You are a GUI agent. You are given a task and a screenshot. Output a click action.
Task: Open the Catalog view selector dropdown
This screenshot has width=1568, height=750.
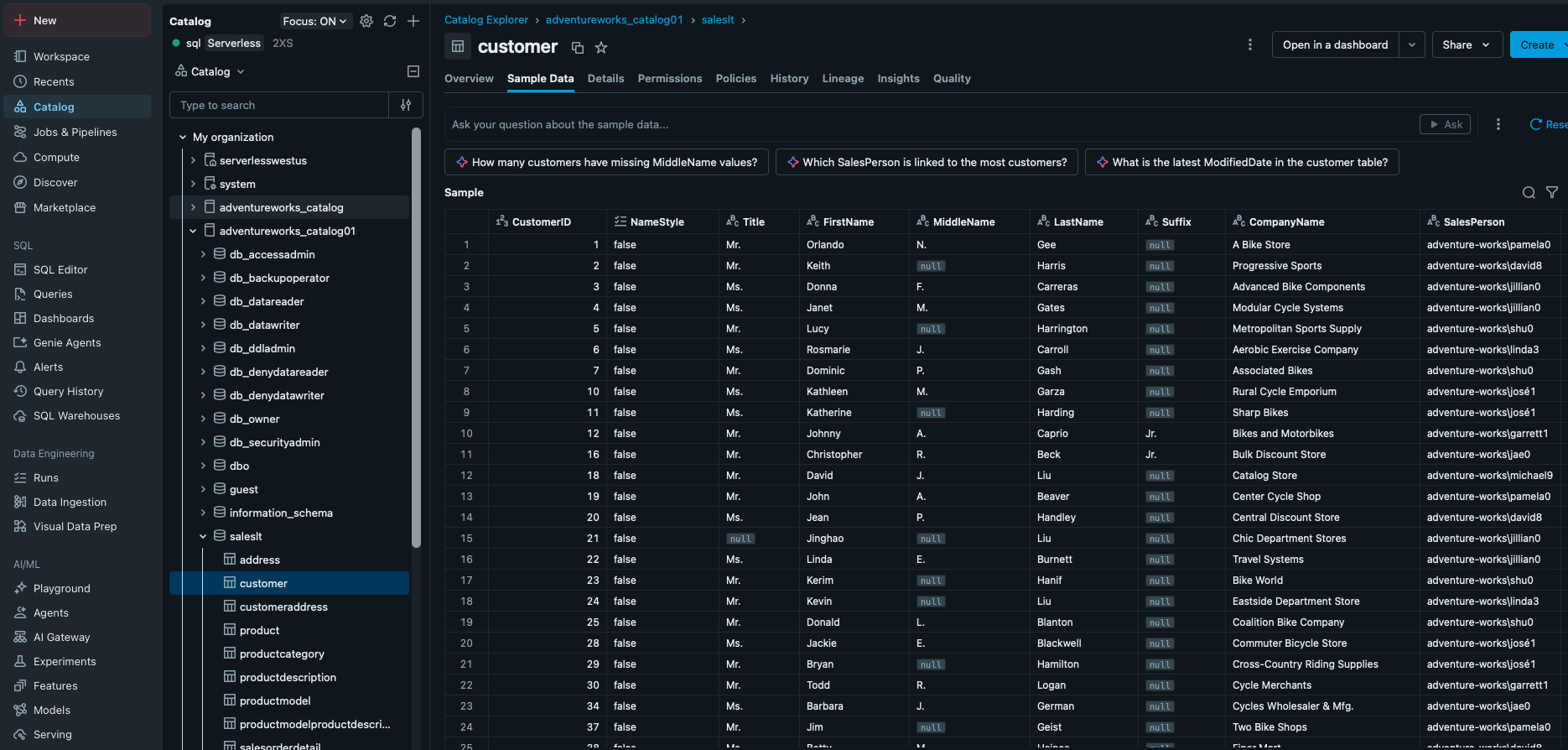point(210,71)
